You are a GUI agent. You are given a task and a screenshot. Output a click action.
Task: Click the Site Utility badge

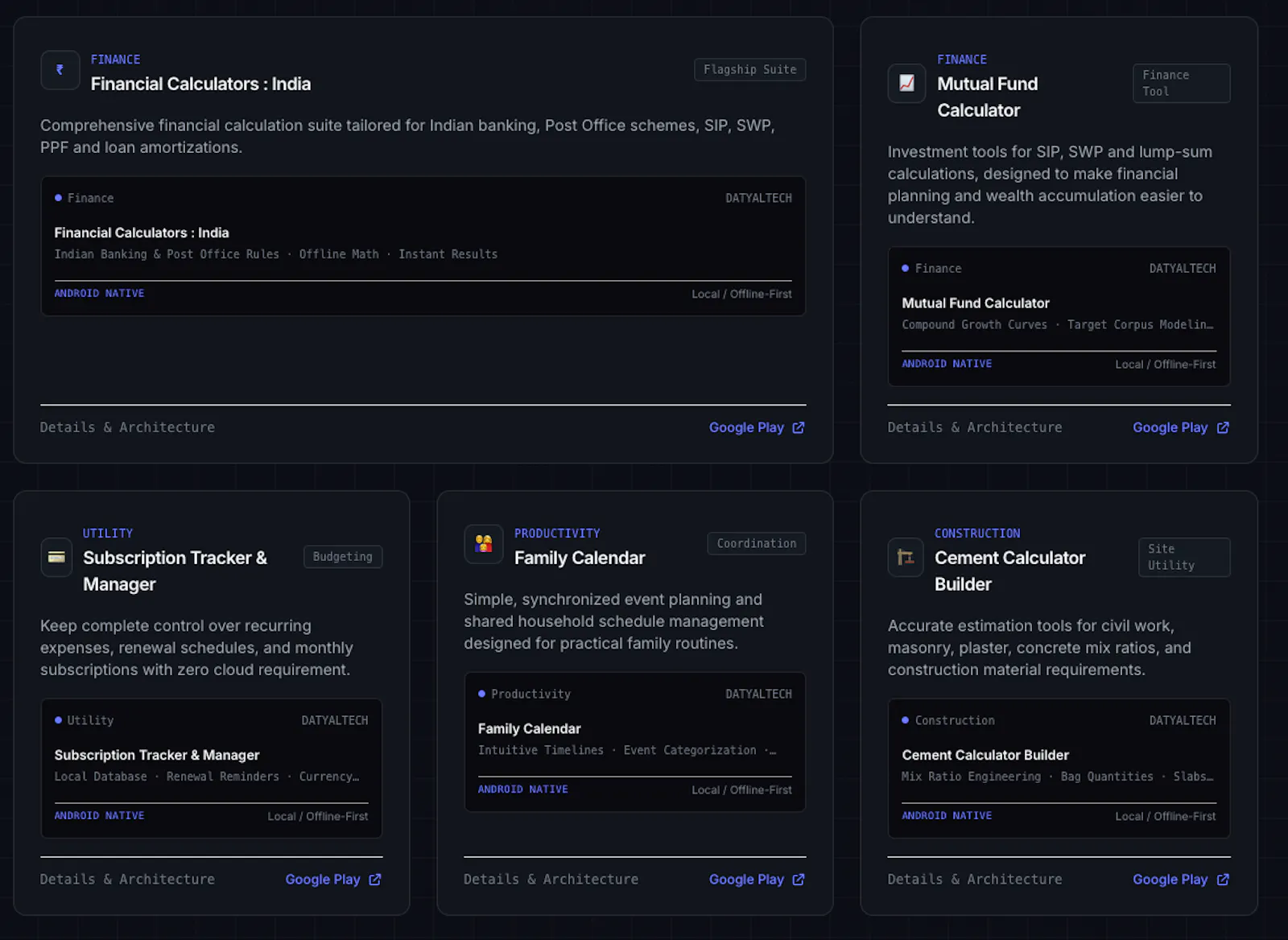pos(1184,557)
